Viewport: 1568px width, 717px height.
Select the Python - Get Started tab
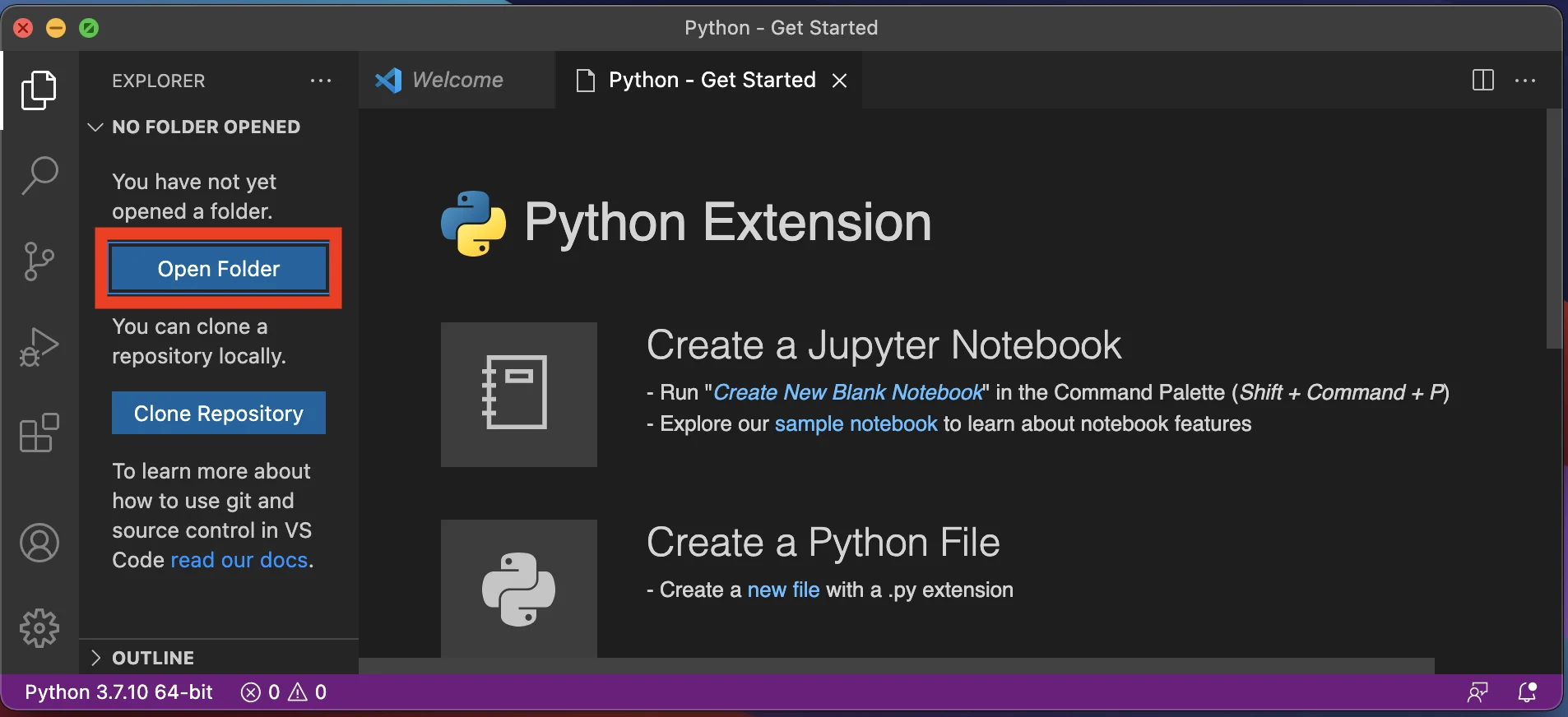[x=709, y=80]
